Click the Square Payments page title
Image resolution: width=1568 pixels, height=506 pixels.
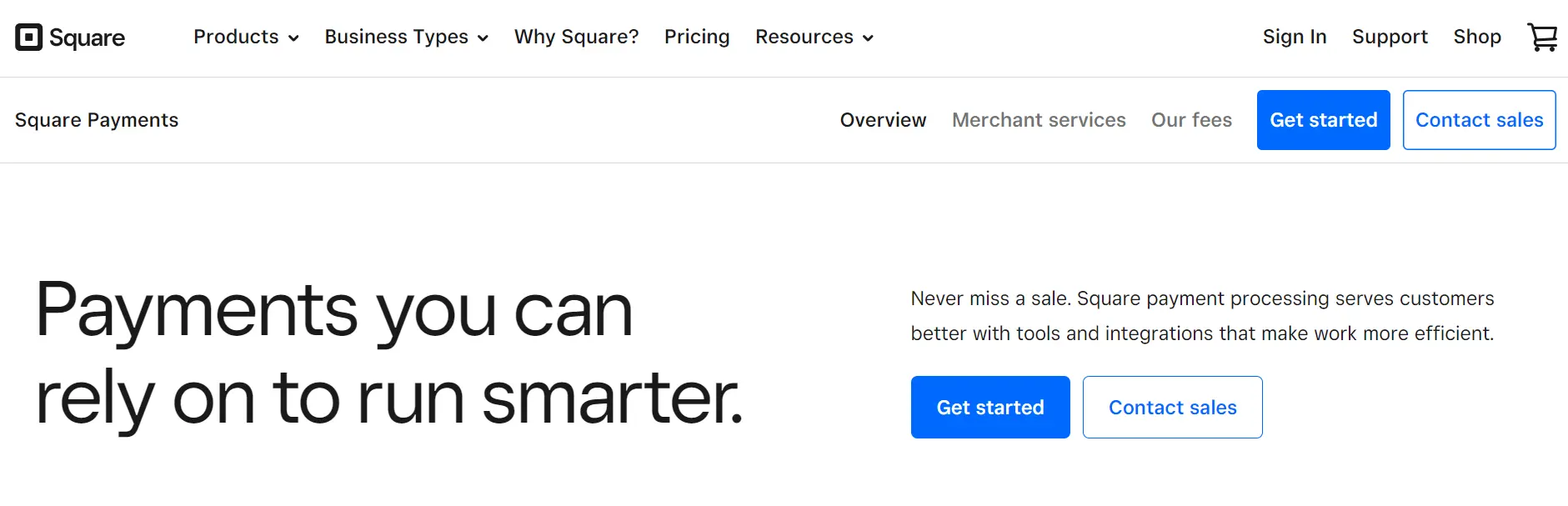pos(97,120)
